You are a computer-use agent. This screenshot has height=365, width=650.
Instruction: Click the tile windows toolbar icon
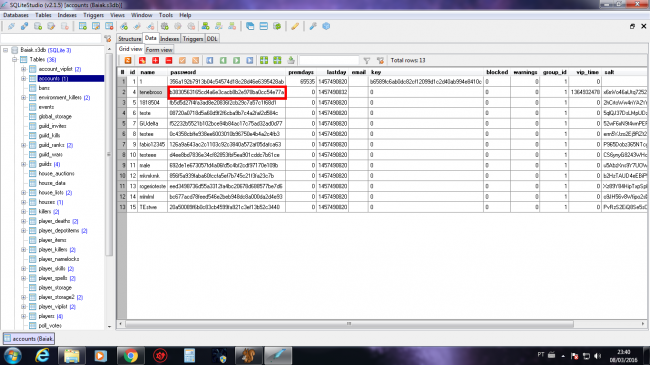(263, 26)
